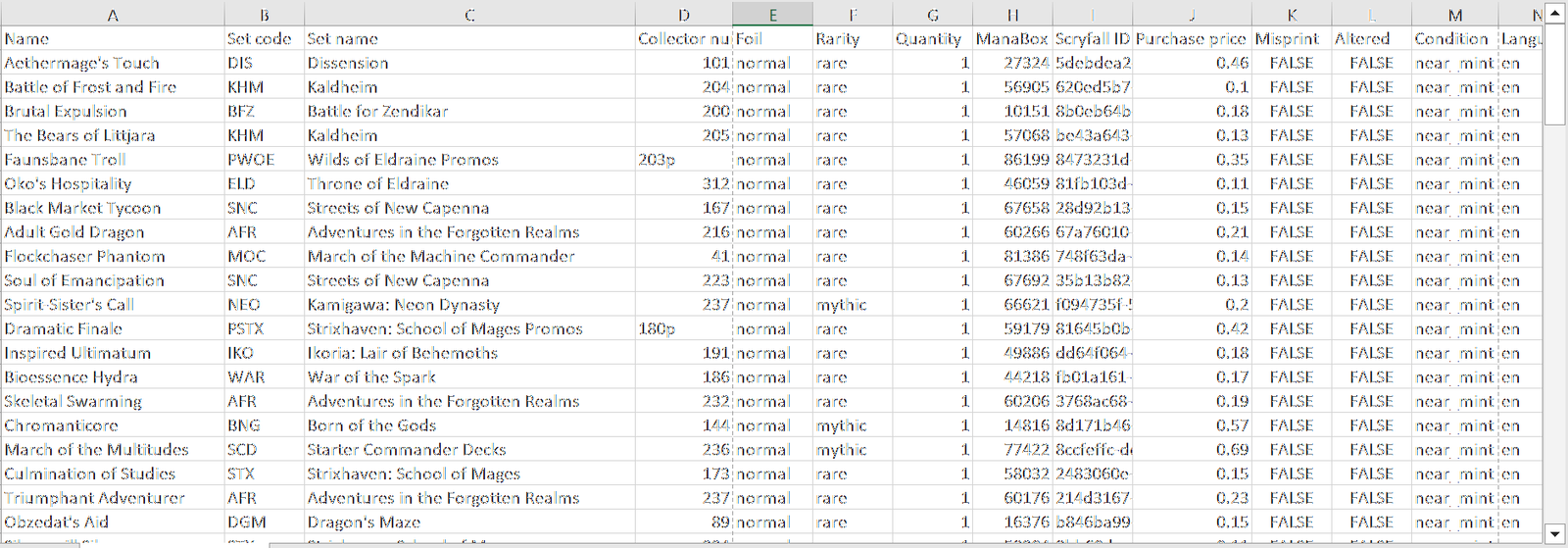The width and height of the screenshot is (1568, 548).
Task: Click the "Condition" header cell
Action: click(1454, 38)
